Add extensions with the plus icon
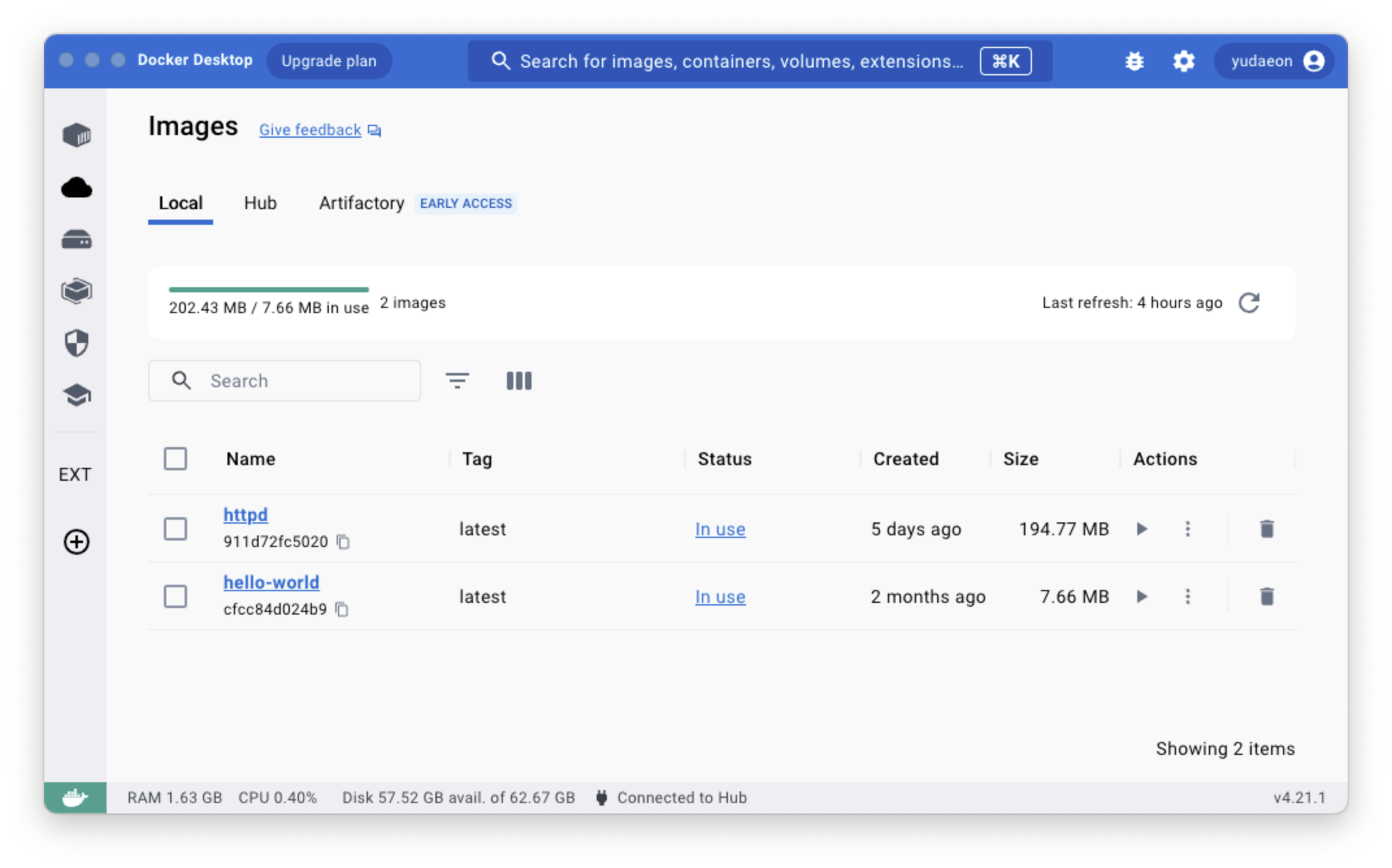This screenshot has width=1392, height=868. click(x=77, y=542)
